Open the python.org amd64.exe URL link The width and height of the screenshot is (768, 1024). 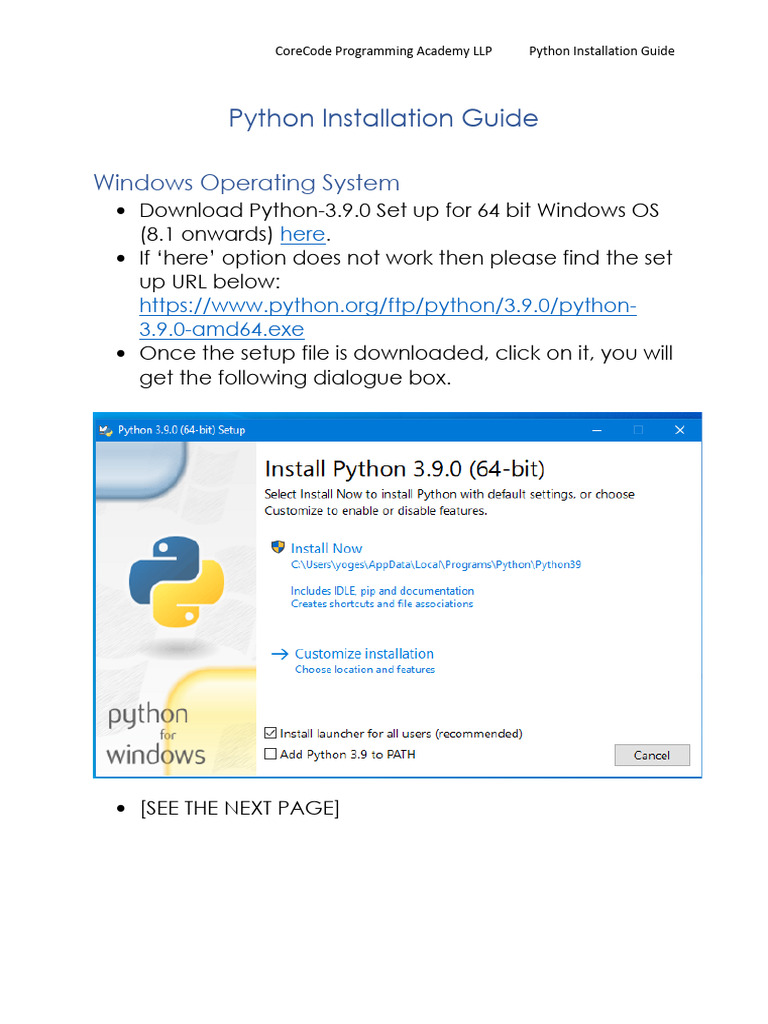pyautogui.click(x=387, y=317)
